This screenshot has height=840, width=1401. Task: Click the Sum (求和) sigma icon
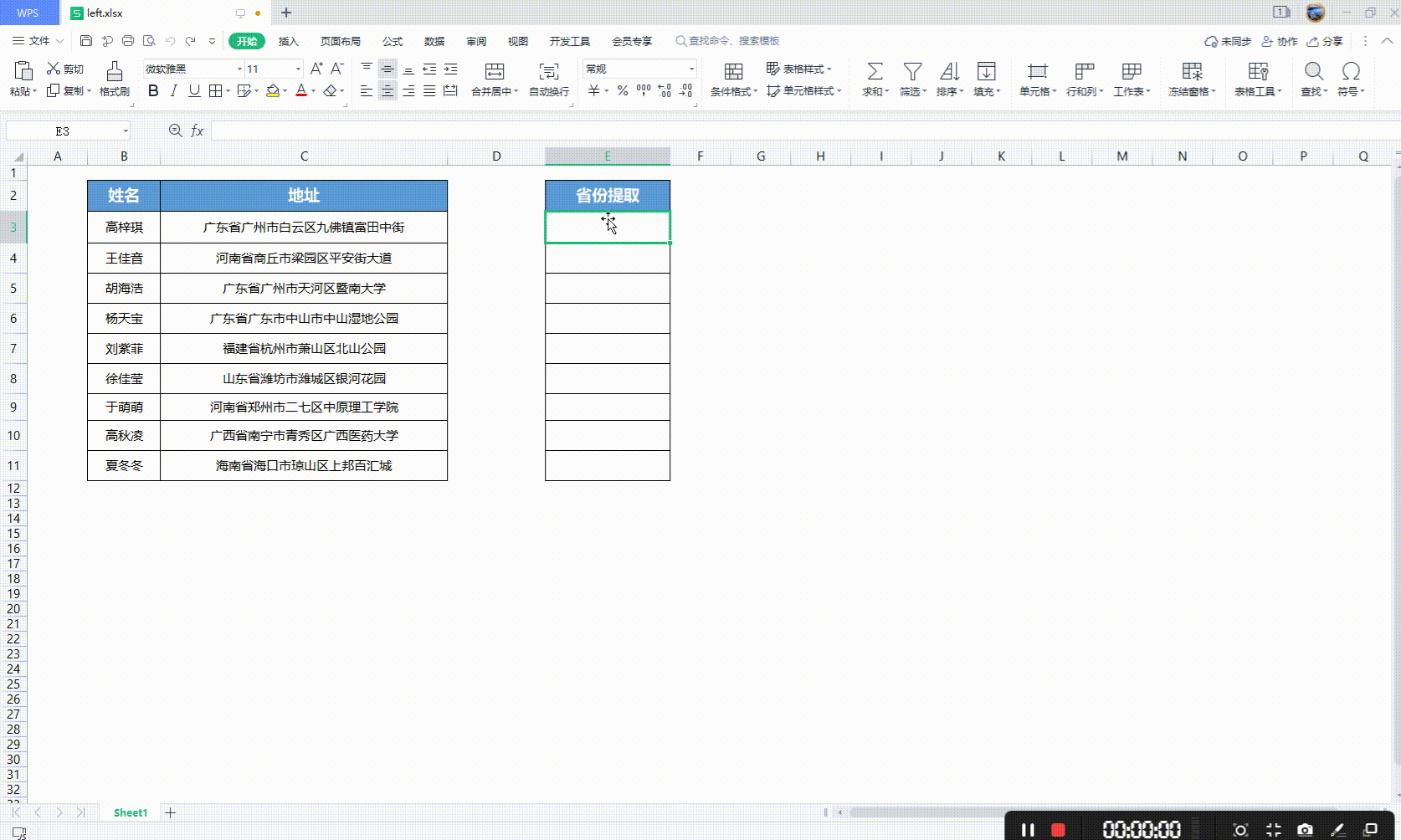coord(875,72)
